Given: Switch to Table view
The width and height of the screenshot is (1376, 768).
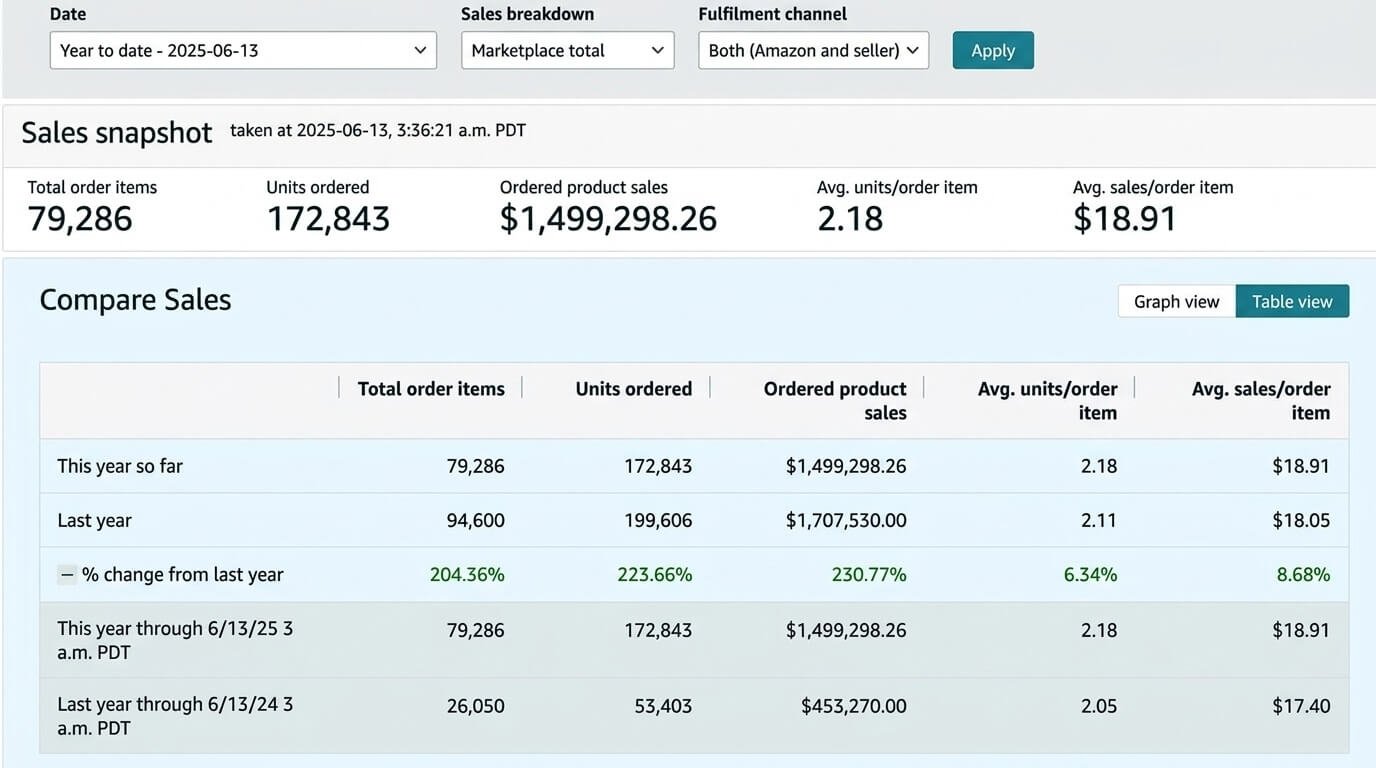Looking at the screenshot, I should [x=1292, y=301].
